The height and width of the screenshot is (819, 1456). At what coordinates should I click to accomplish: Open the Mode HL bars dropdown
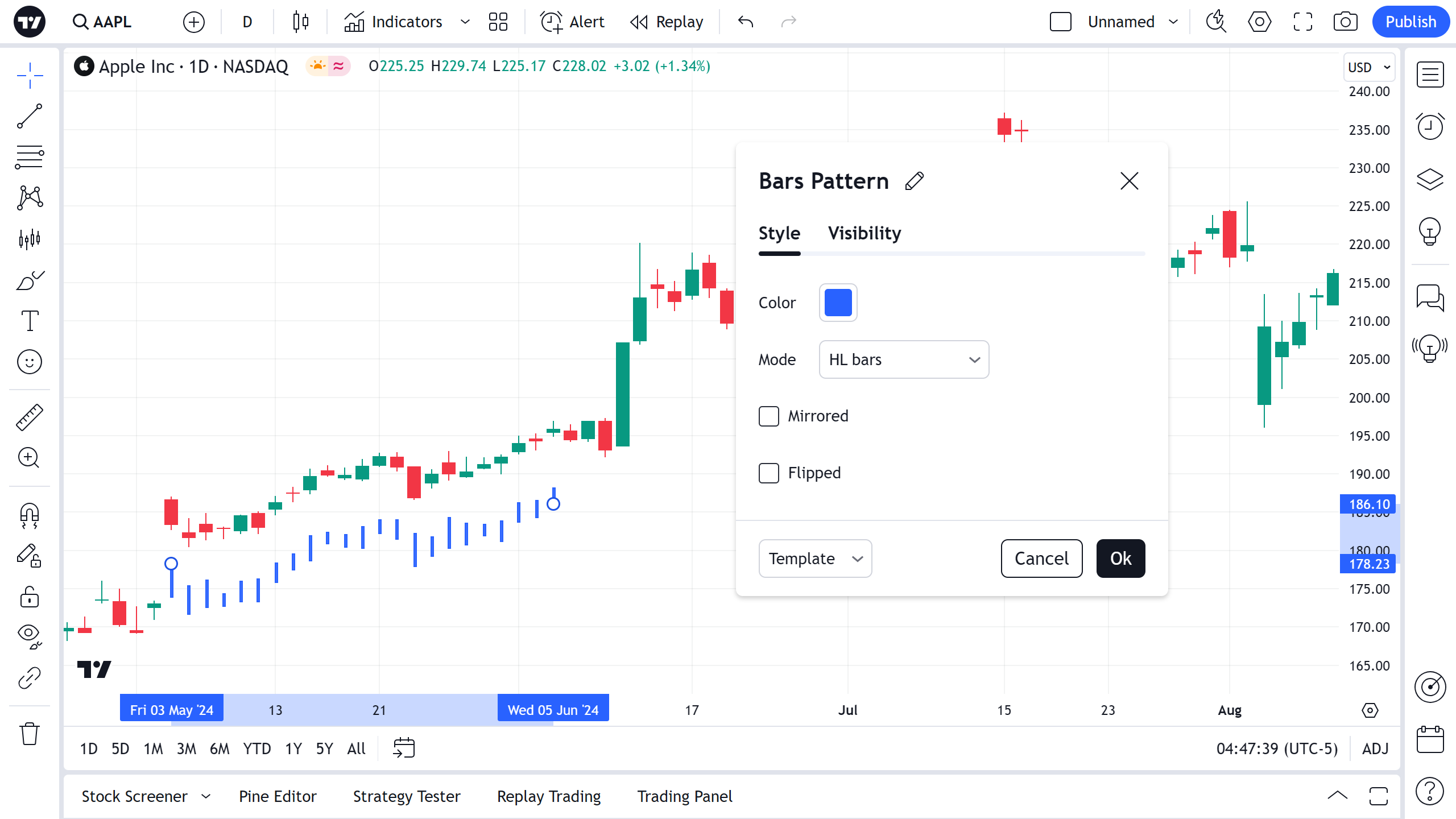click(904, 359)
